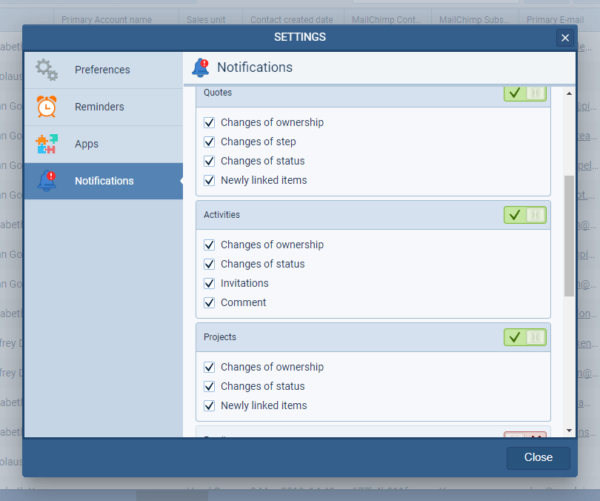Uncheck Changes of step under Quotes
600x501 pixels.
pyautogui.click(x=209, y=142)
